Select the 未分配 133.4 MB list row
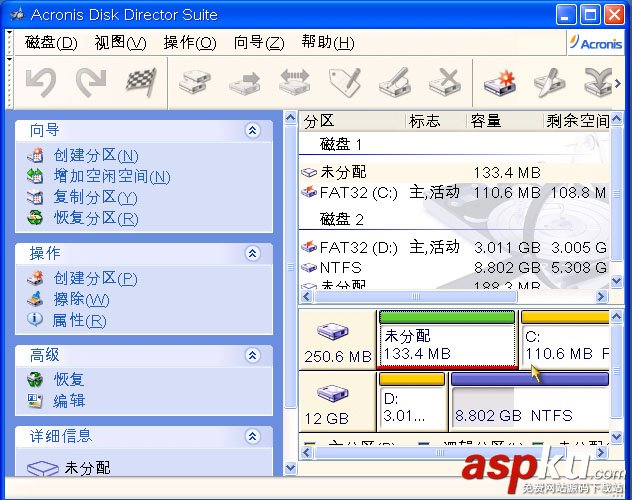Viewport: 632px width, 500px height. pos(454,172)
